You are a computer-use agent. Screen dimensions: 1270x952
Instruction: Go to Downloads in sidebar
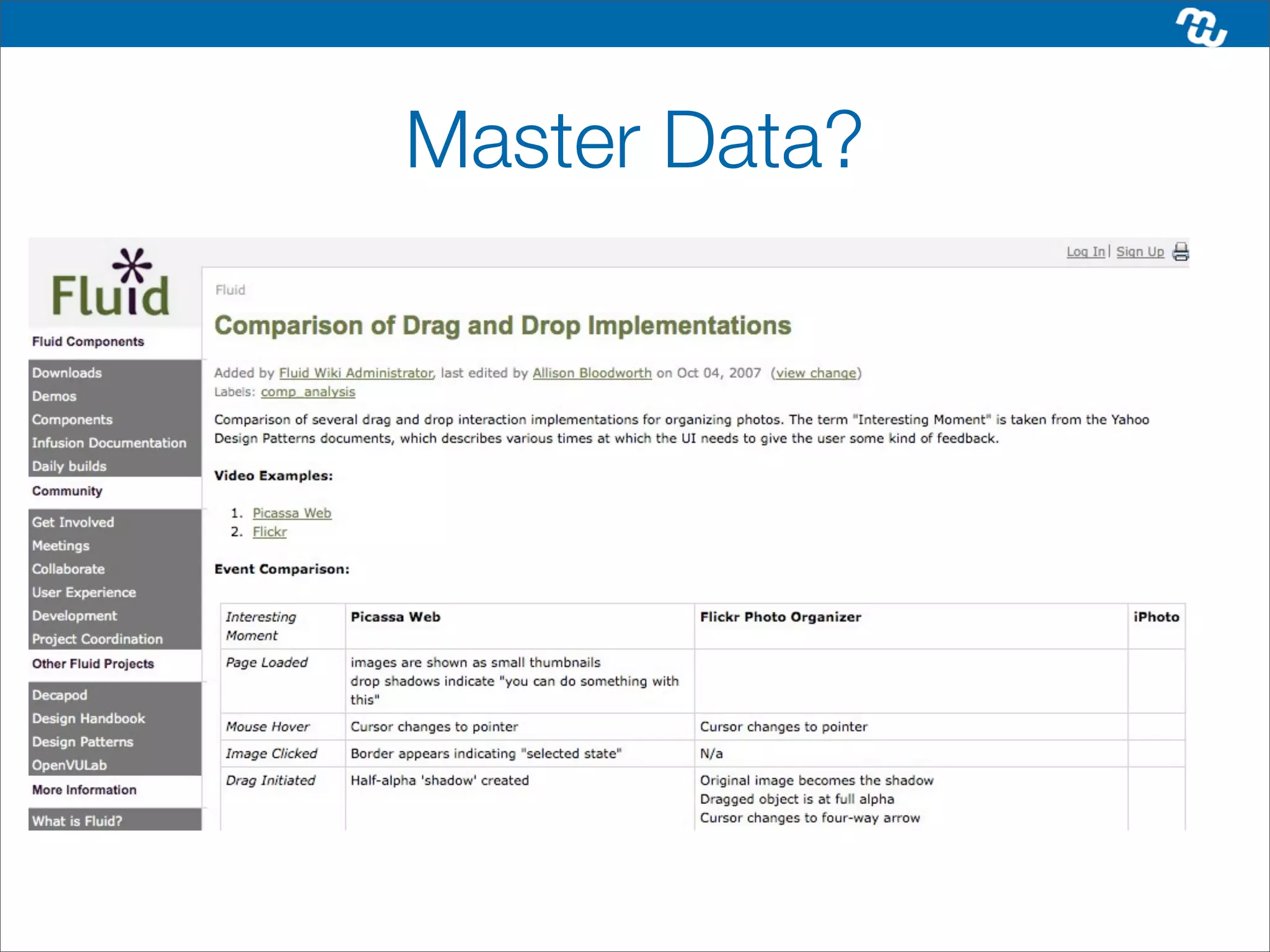tap(67, 373)
